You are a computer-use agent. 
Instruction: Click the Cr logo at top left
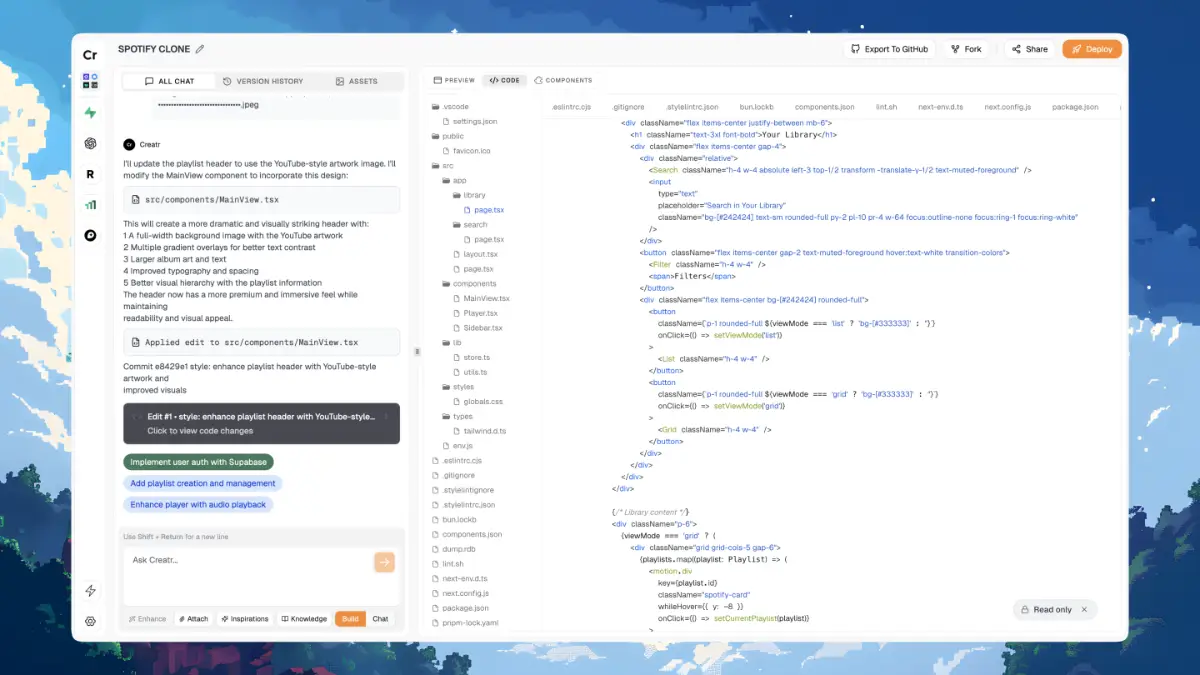90,55
